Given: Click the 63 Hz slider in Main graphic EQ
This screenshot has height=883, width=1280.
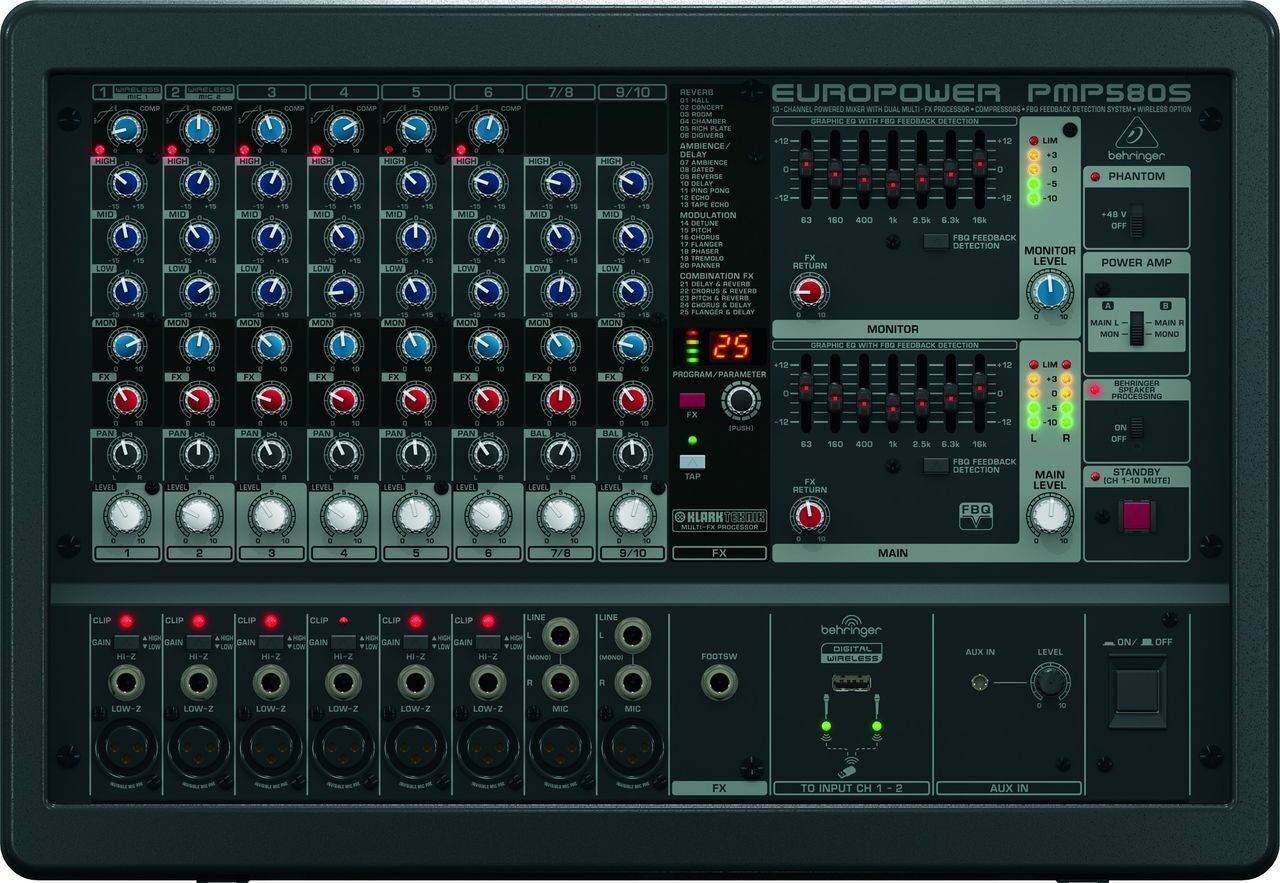Looking at the screenshot, I should click(x=805, y=387).
